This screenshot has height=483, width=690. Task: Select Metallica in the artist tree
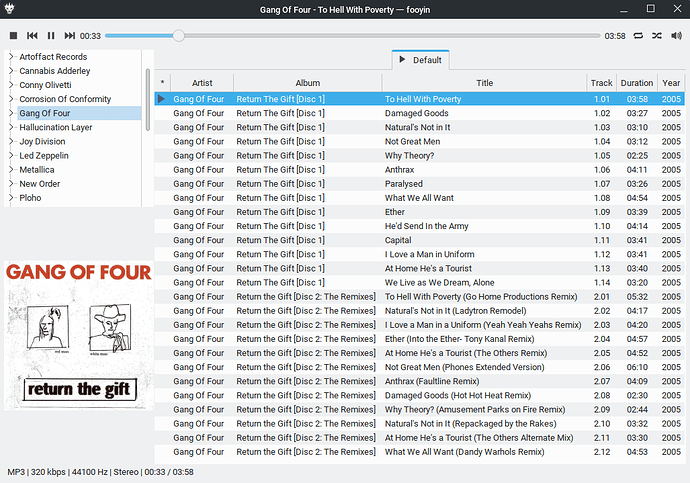tap(40, 170)
